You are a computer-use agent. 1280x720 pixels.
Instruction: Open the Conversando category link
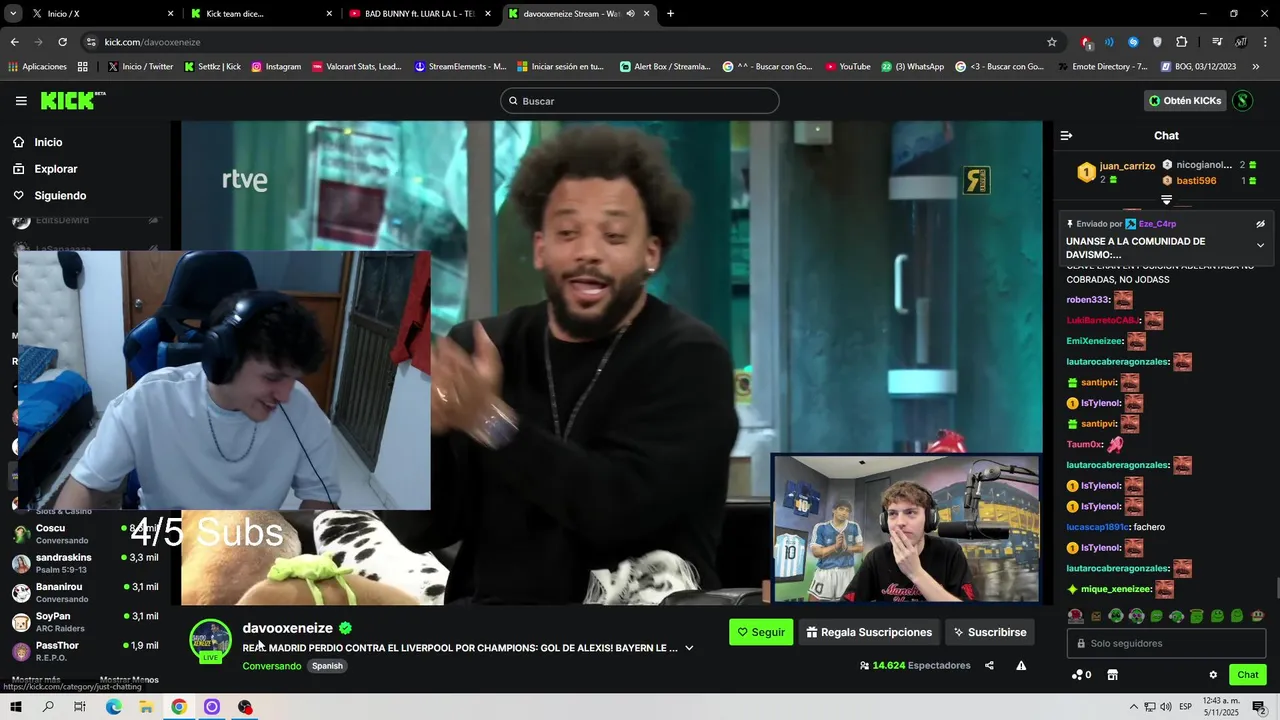pos(271,666)
